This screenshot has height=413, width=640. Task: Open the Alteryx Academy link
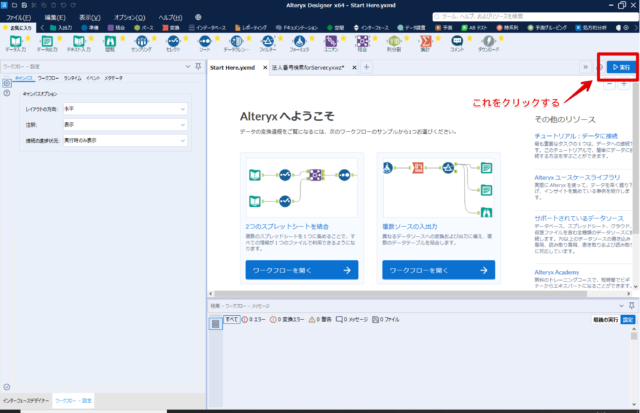[557, 272]
